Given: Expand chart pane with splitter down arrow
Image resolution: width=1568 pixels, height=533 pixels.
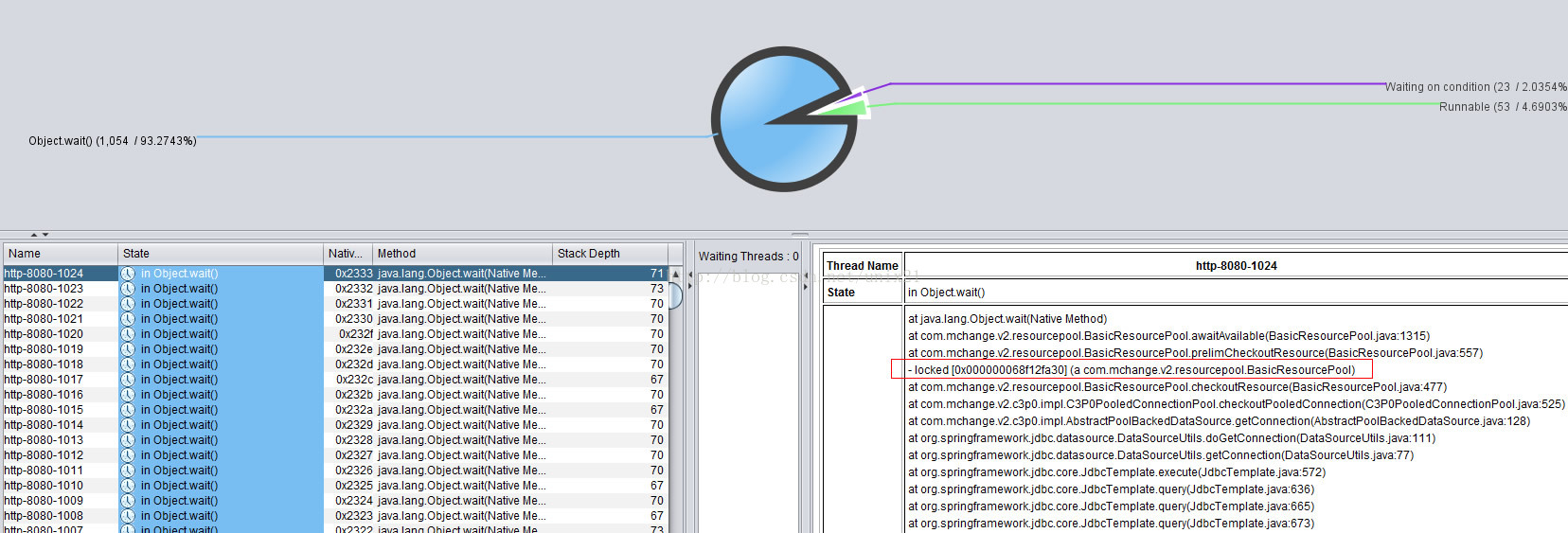Looking at the screenshot, I should 45,234.
